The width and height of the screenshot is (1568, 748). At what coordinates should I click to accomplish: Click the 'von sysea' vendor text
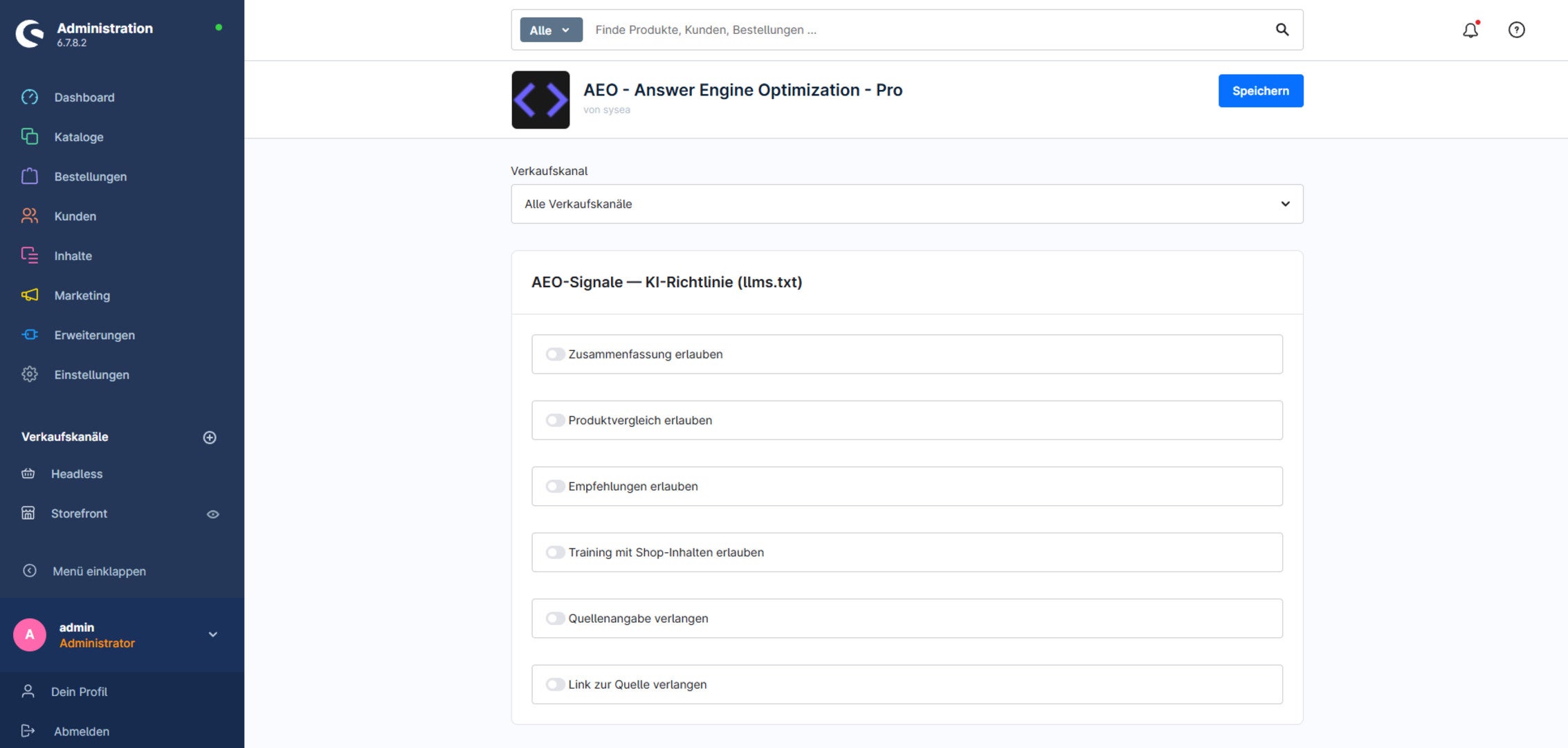(607, 109)
